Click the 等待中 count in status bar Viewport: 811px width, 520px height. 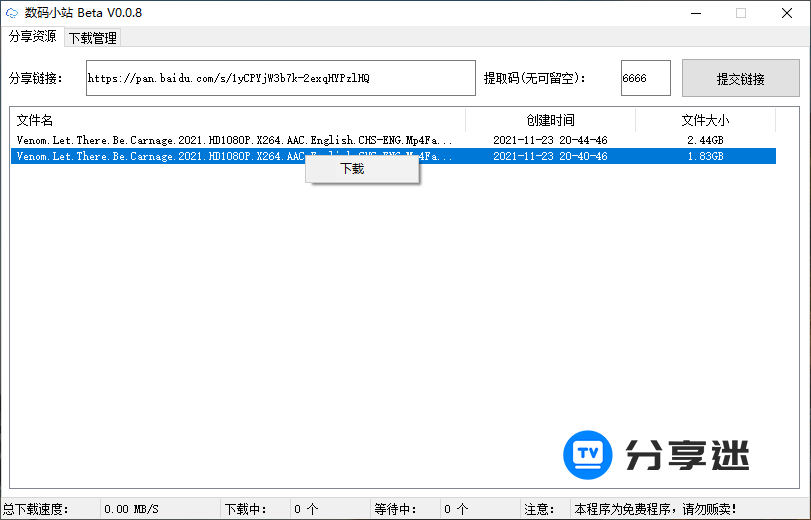click(x=455, y=509)
